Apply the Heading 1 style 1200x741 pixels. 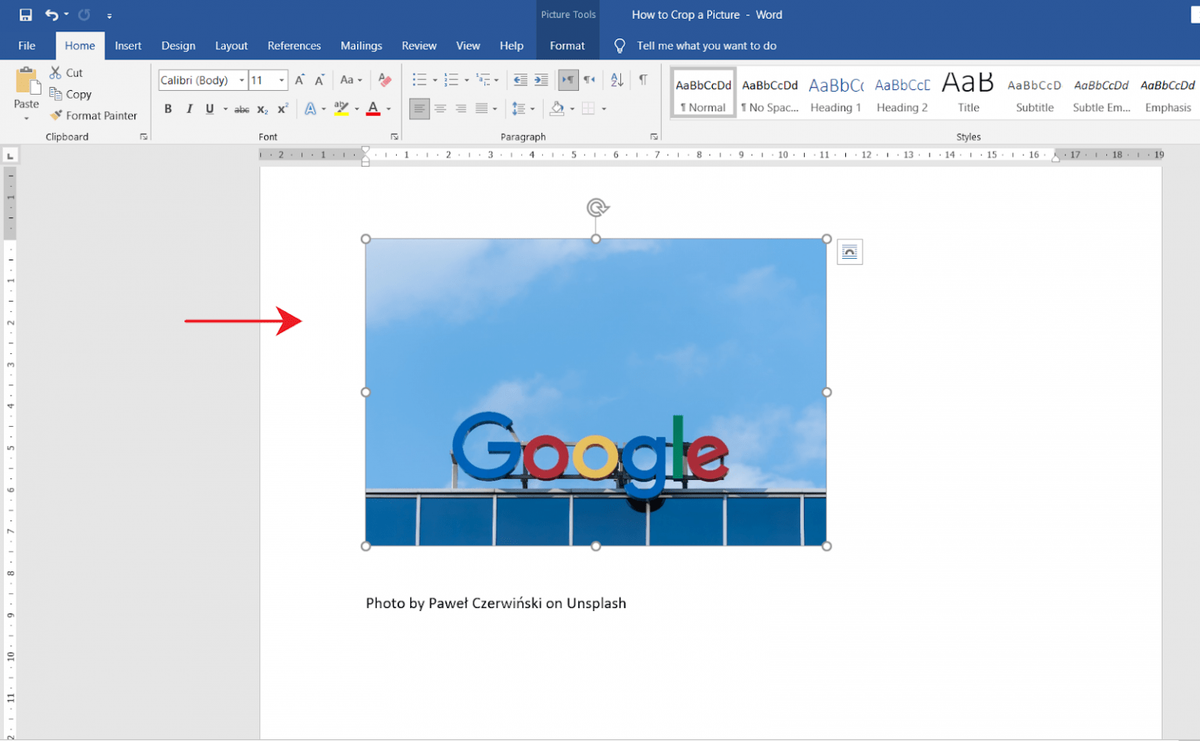point(835,93)
